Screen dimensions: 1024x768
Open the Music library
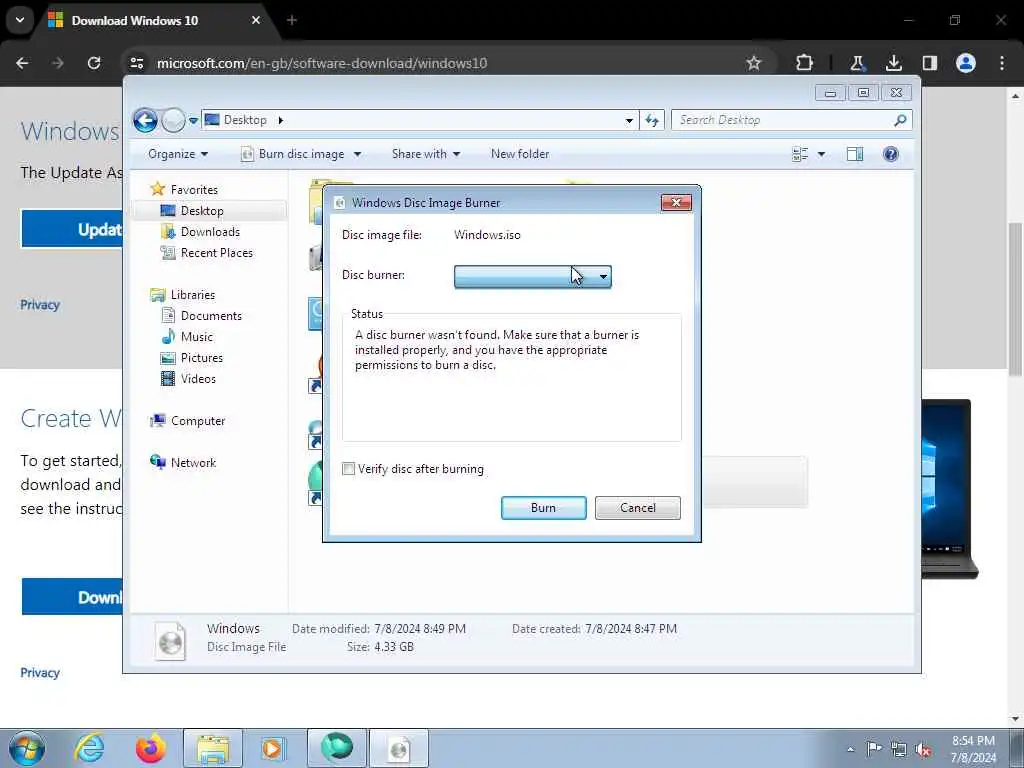coord(197,337)
